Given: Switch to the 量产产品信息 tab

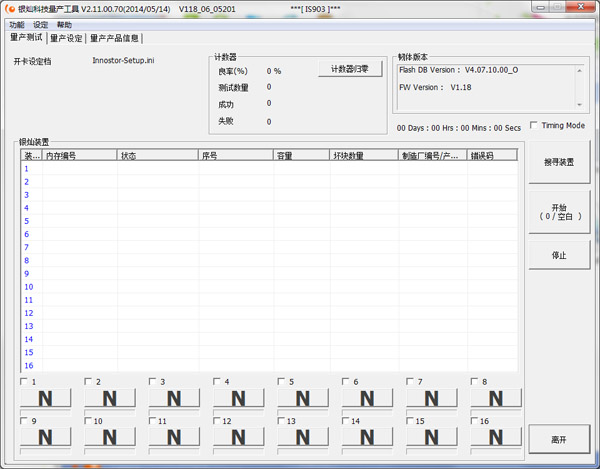Looking at the screenshot, I should (114, 38).
